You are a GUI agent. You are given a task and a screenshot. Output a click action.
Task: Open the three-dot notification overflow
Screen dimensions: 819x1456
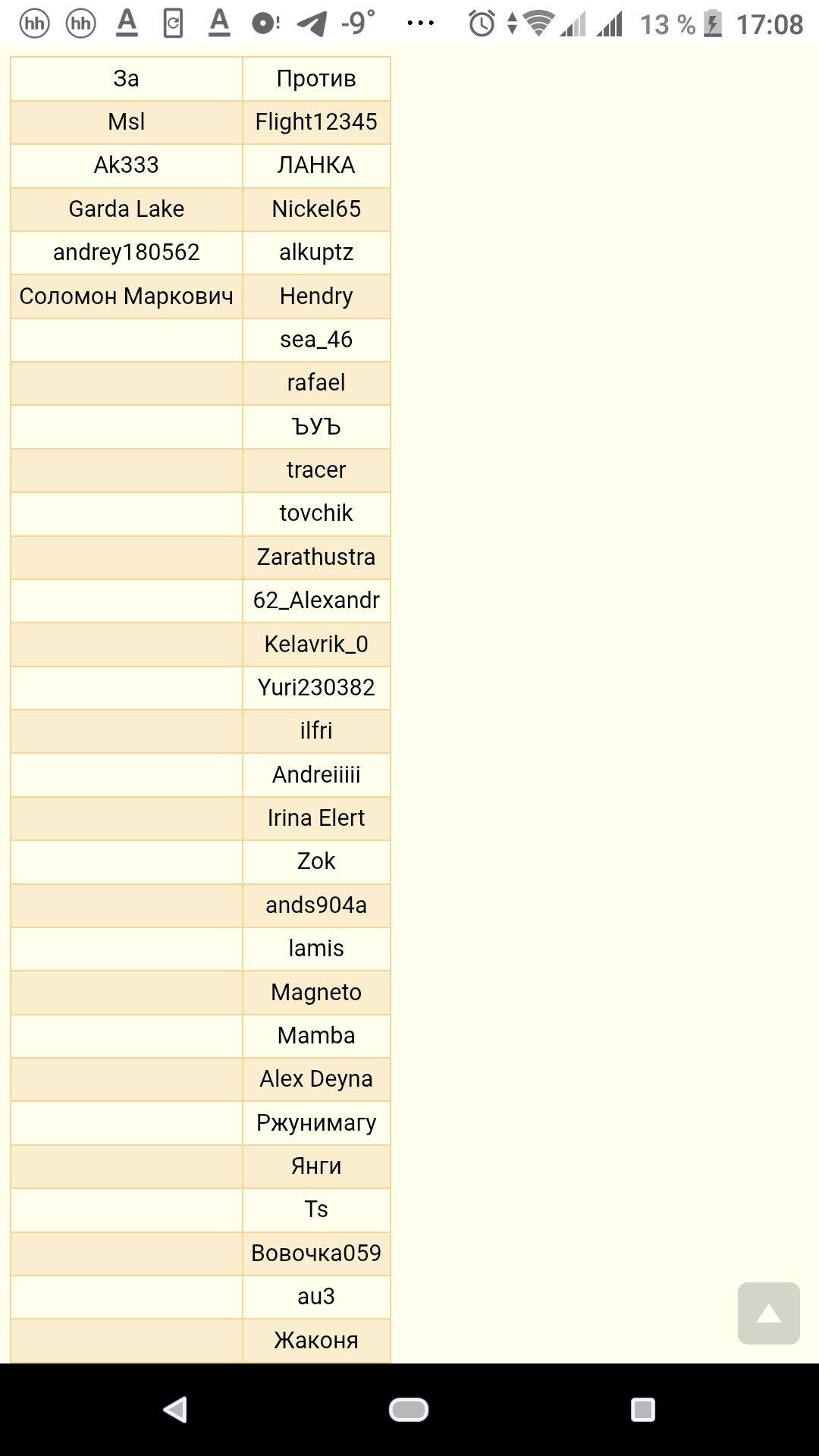click(x=421, y=24)
